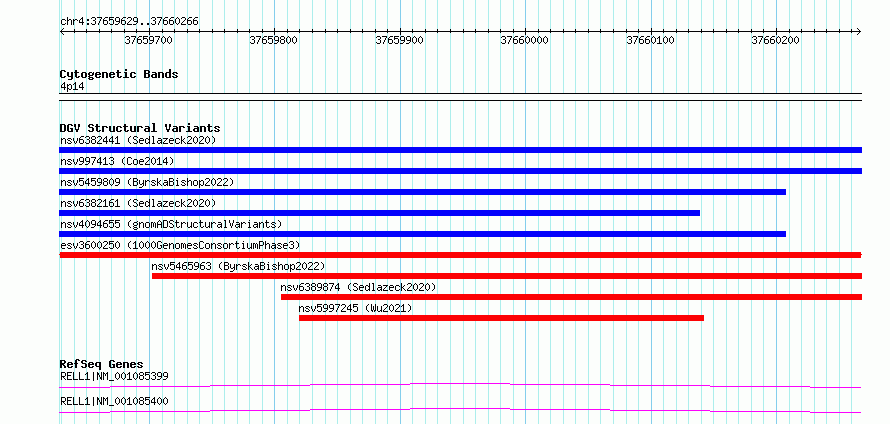
Task: Click label RELL1|NM_001085400
Action: coord(114,402)
